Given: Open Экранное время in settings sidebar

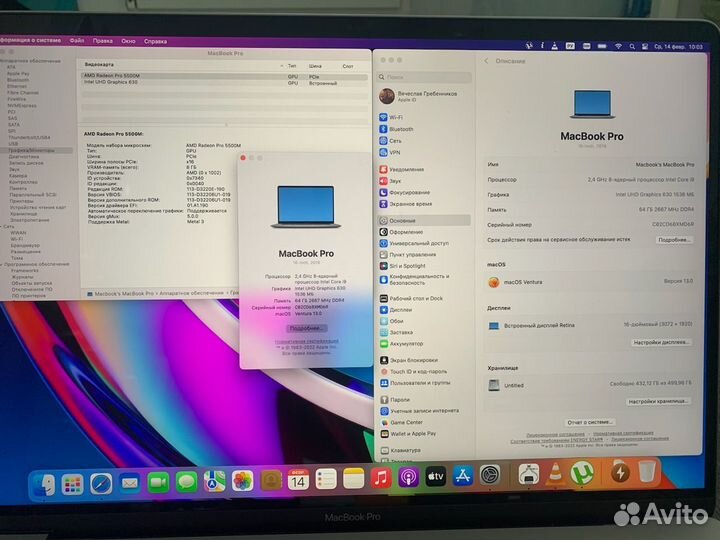Looking at the screenshot, I should pyautogui.click(x=405, y=204).
